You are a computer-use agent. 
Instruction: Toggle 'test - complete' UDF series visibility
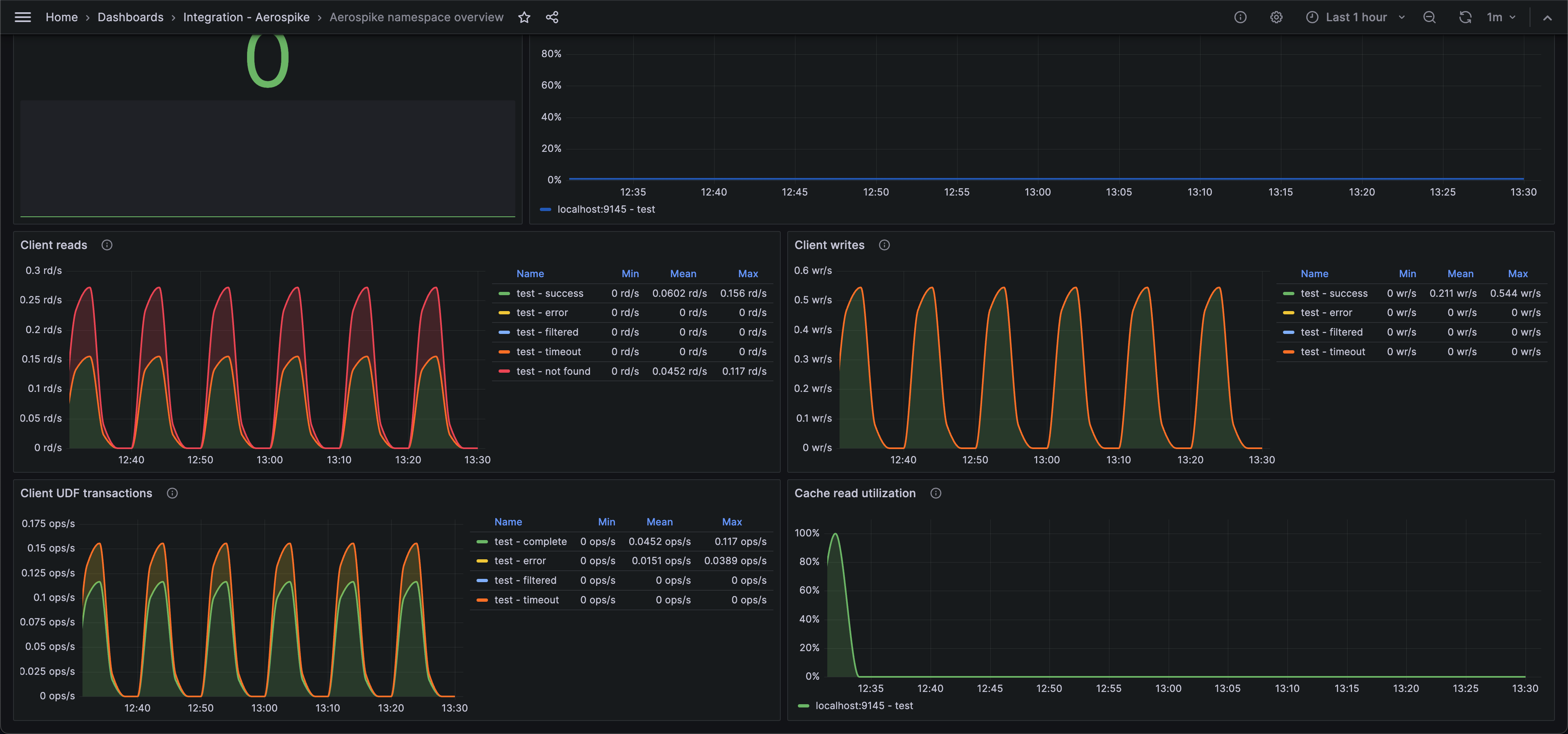530,542
